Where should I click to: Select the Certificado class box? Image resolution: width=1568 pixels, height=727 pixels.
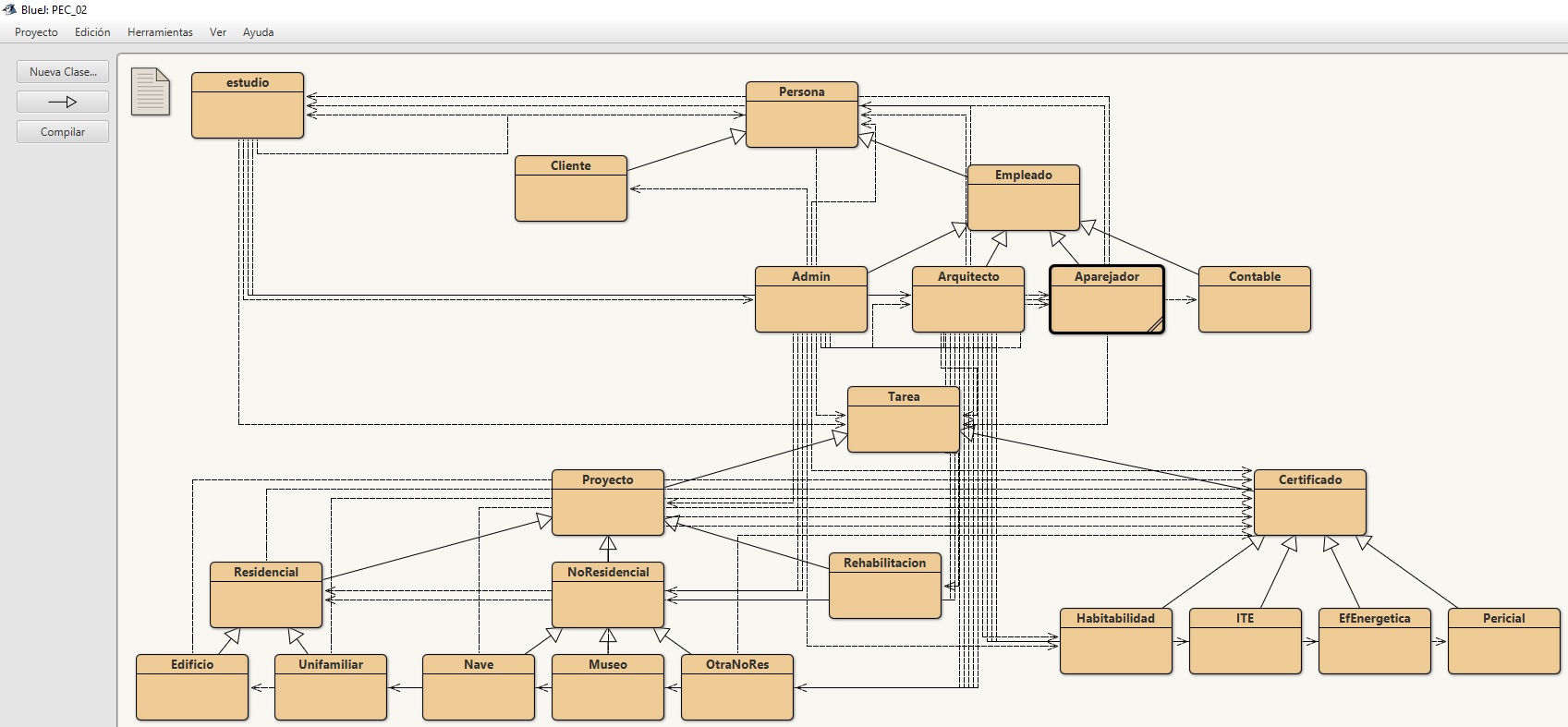[x=1310, y=503]
